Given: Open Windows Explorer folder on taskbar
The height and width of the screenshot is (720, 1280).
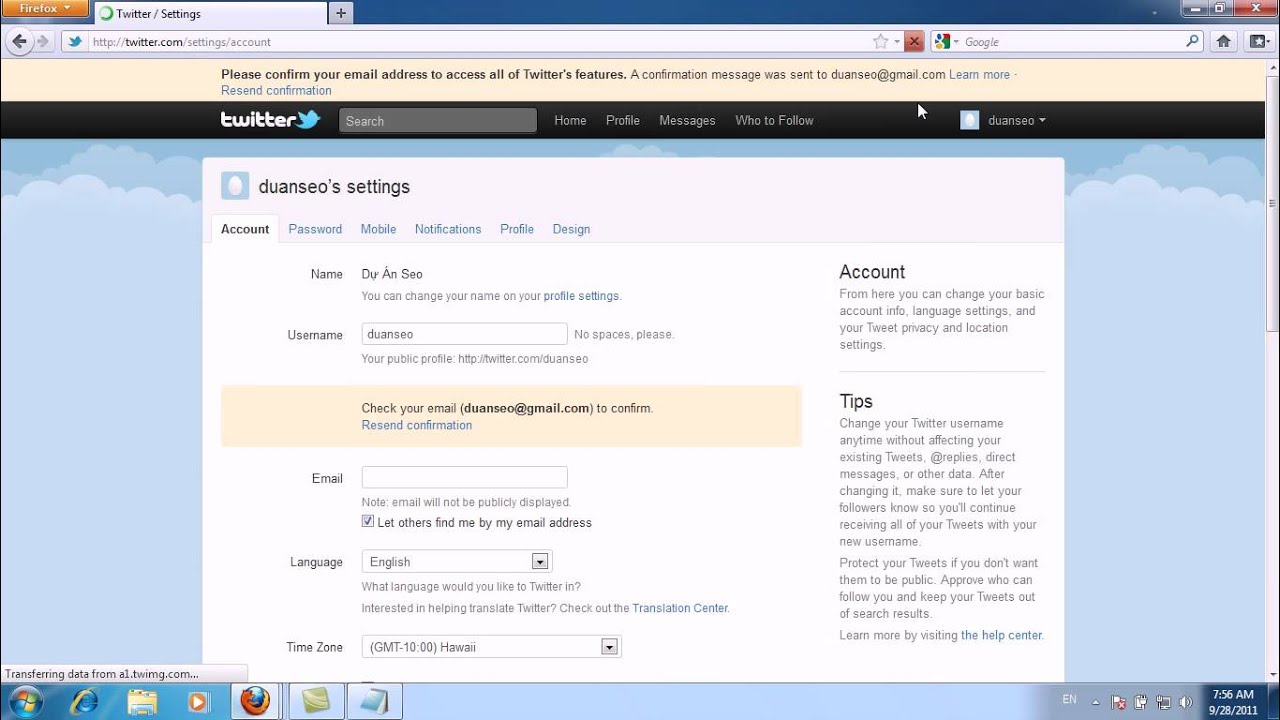Looking at the screenshot, I should [142, 702].
